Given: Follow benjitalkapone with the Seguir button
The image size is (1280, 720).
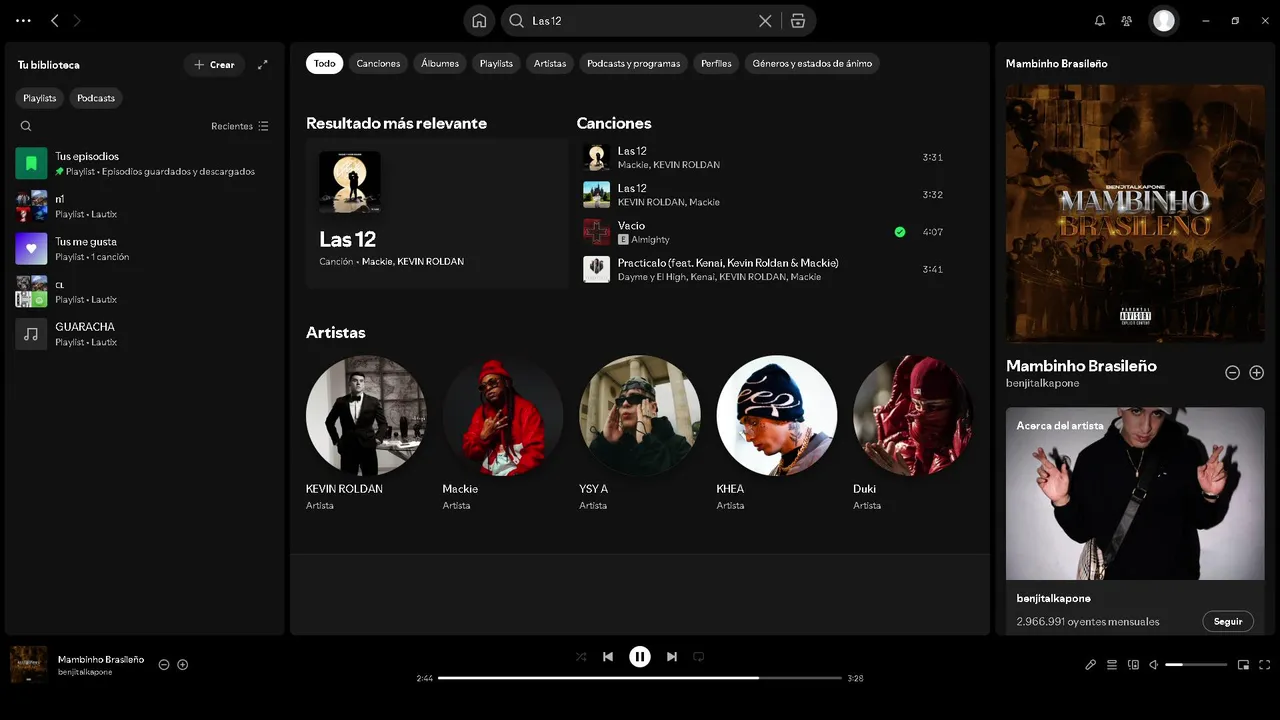Looking at the screenshot, I should [1228, 621].
